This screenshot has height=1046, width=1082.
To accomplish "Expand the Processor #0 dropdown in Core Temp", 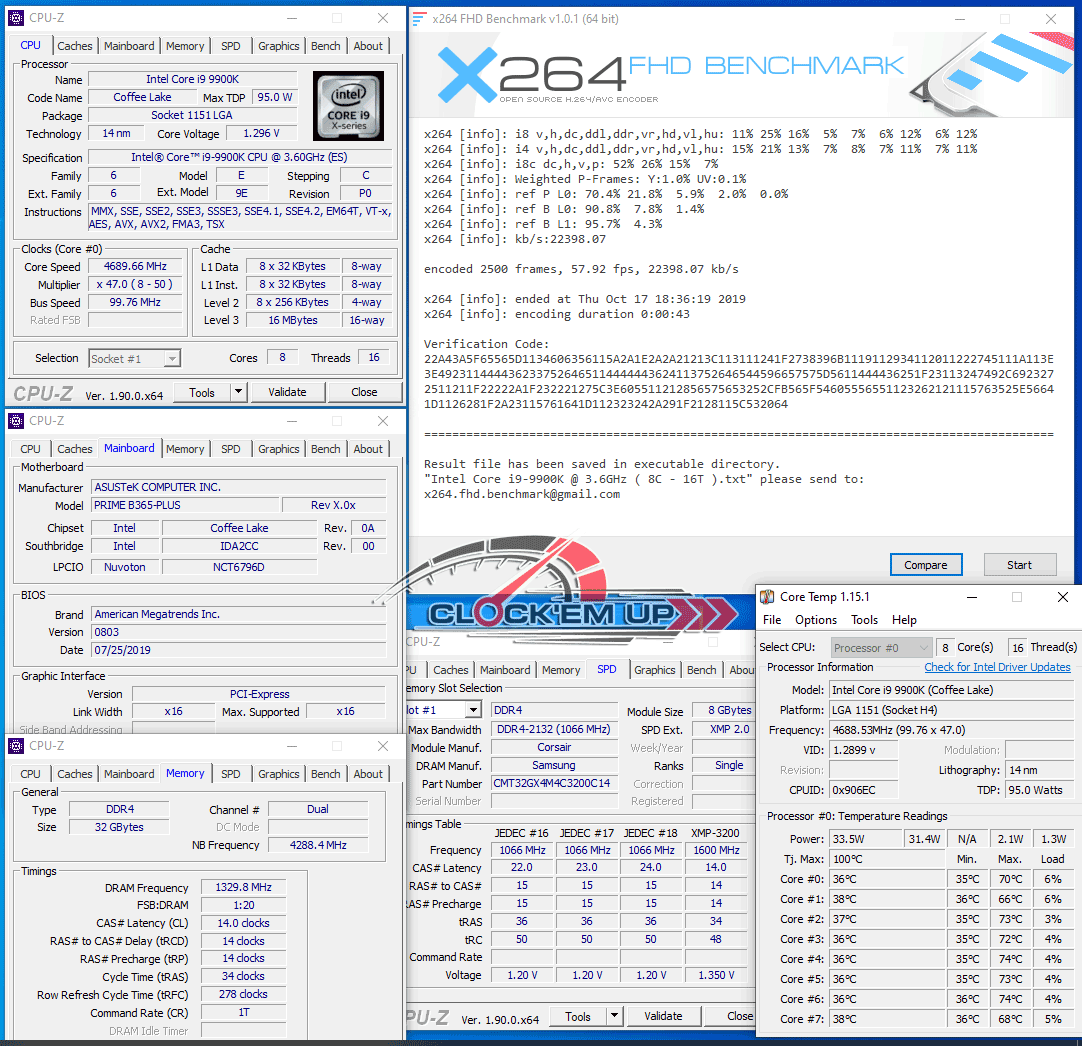I will click(x=921, y=647).
